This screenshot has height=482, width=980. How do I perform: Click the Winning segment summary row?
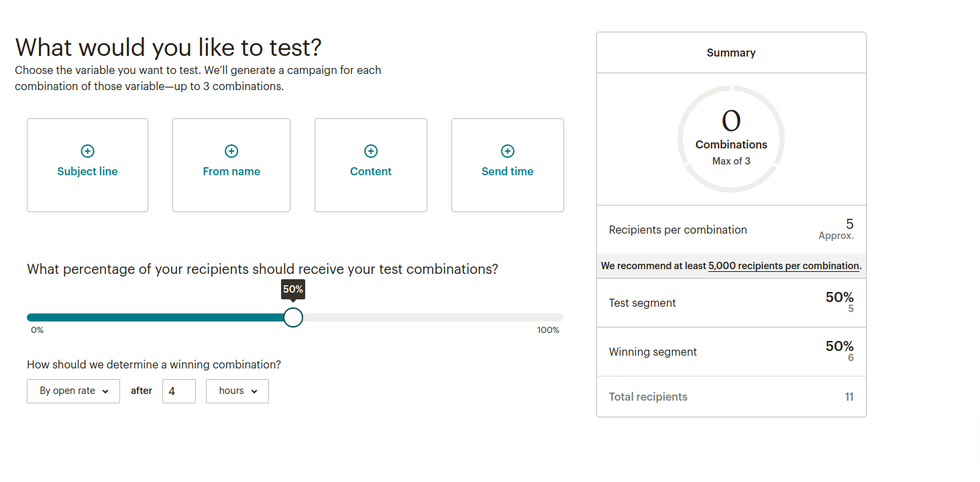(x=731, y=352)
